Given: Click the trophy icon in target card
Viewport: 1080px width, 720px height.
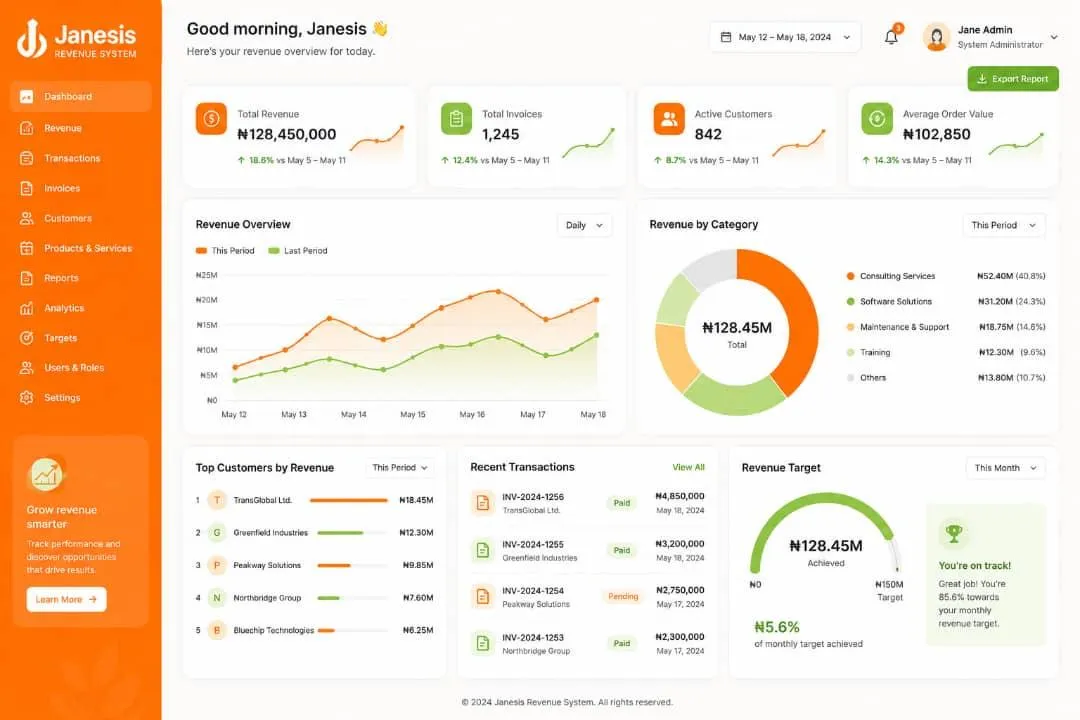Looking at the screenshot, I should 954,533.
